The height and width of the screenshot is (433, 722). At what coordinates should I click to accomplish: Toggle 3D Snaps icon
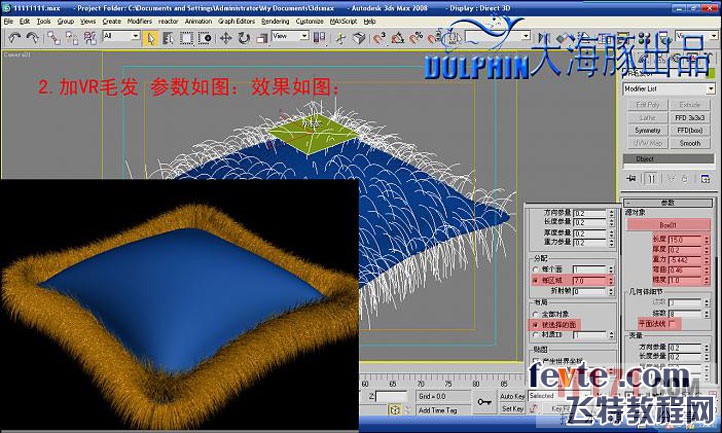coord(379,38)
